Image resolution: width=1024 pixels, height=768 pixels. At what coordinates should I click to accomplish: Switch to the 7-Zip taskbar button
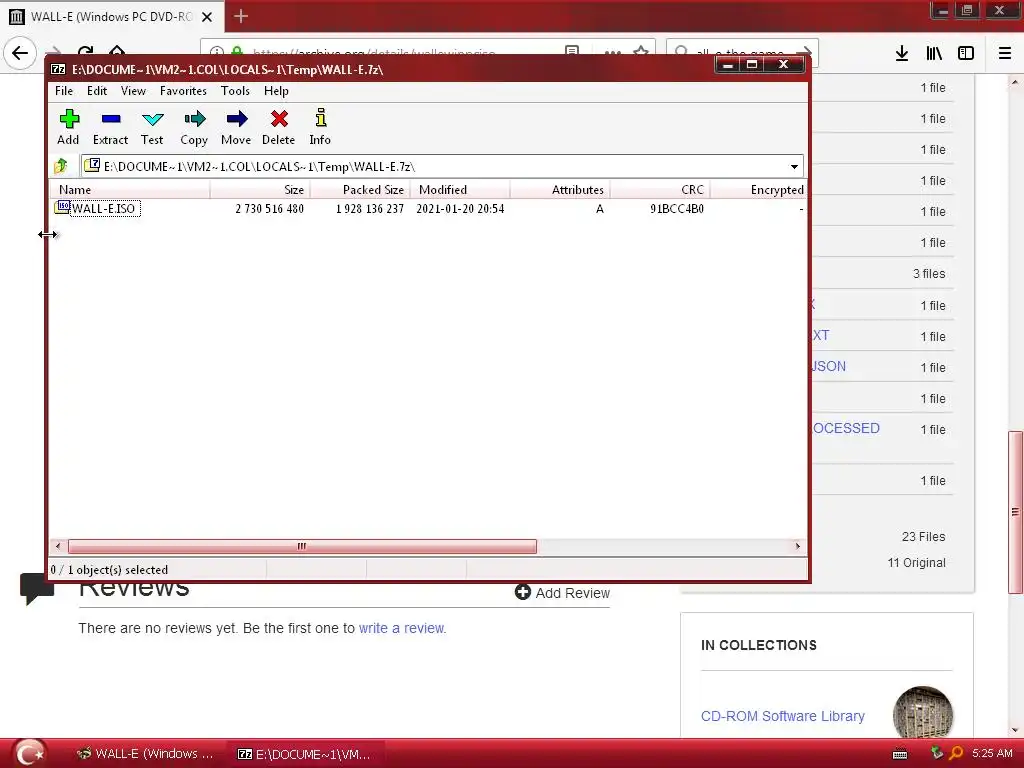click(x=305, y=754)
